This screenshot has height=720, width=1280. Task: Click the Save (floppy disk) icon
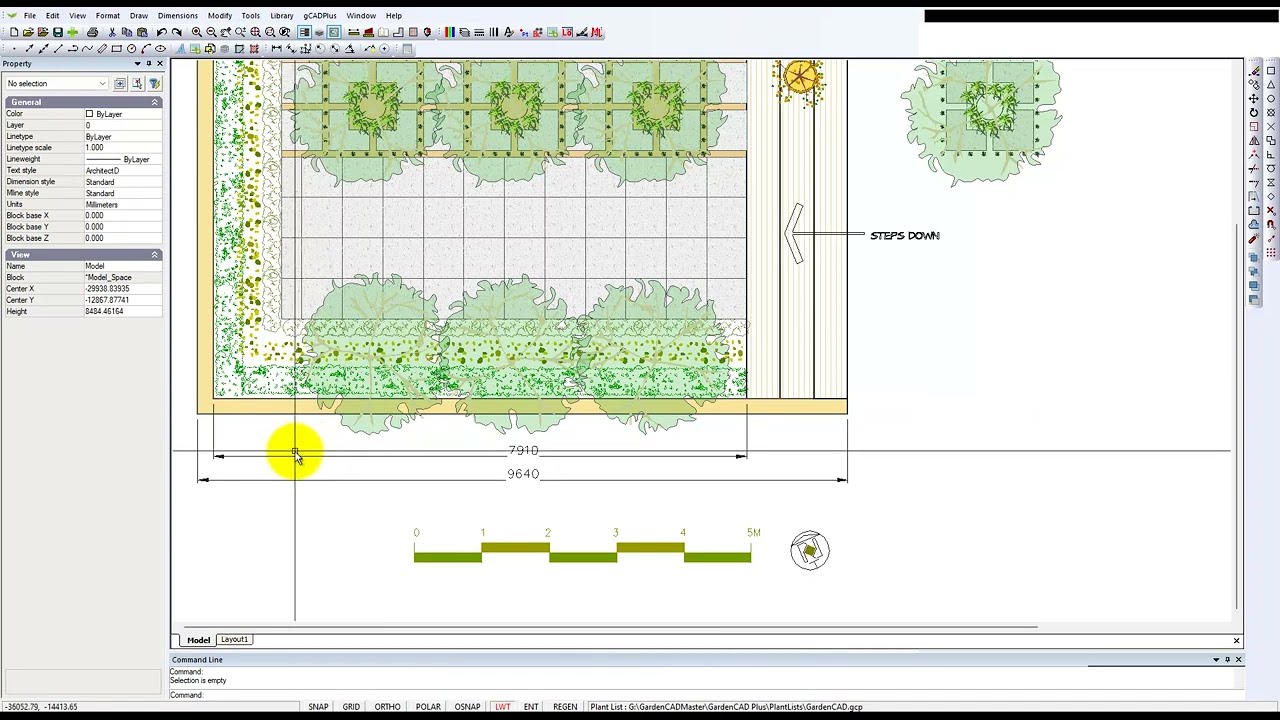click(x=57, y=32)
